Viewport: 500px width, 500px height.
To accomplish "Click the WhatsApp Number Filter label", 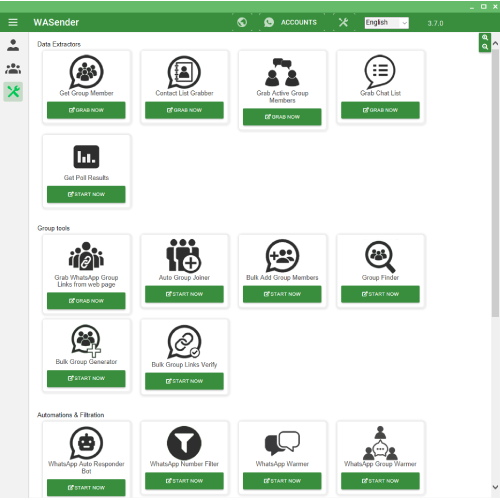I will 184,464.
